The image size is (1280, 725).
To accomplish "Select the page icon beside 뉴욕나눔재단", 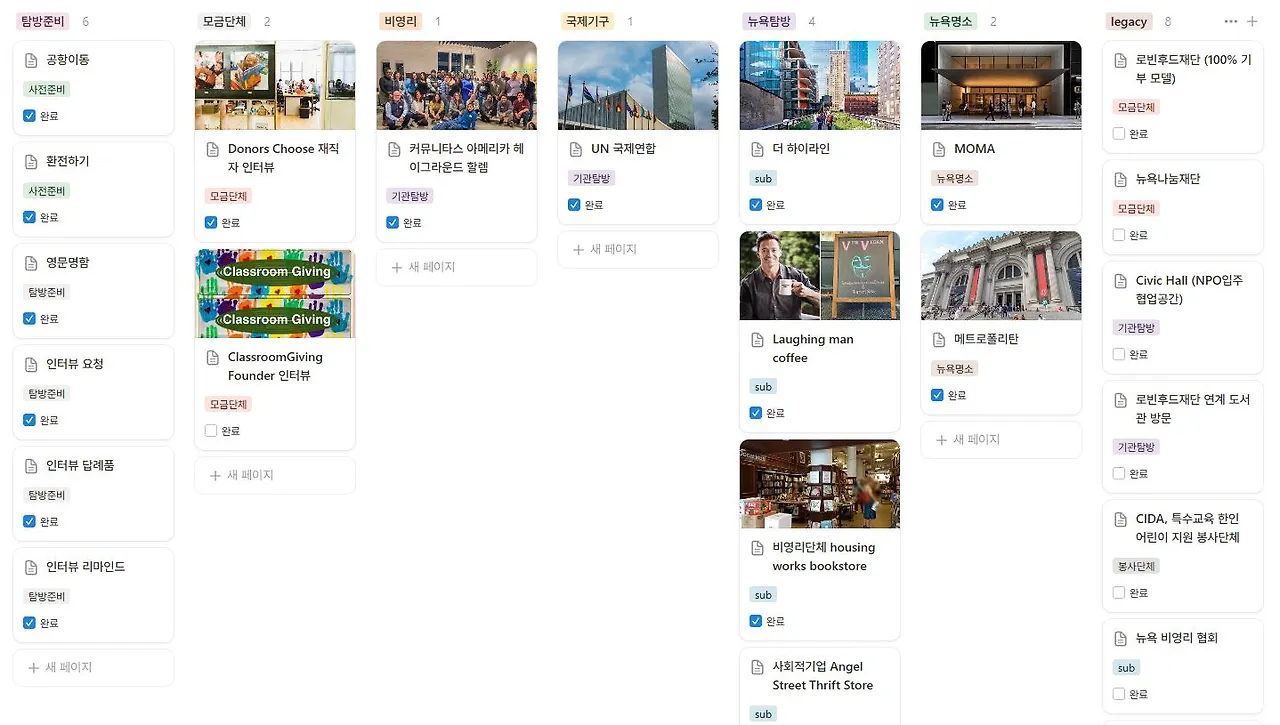I will pos(1120,180).
